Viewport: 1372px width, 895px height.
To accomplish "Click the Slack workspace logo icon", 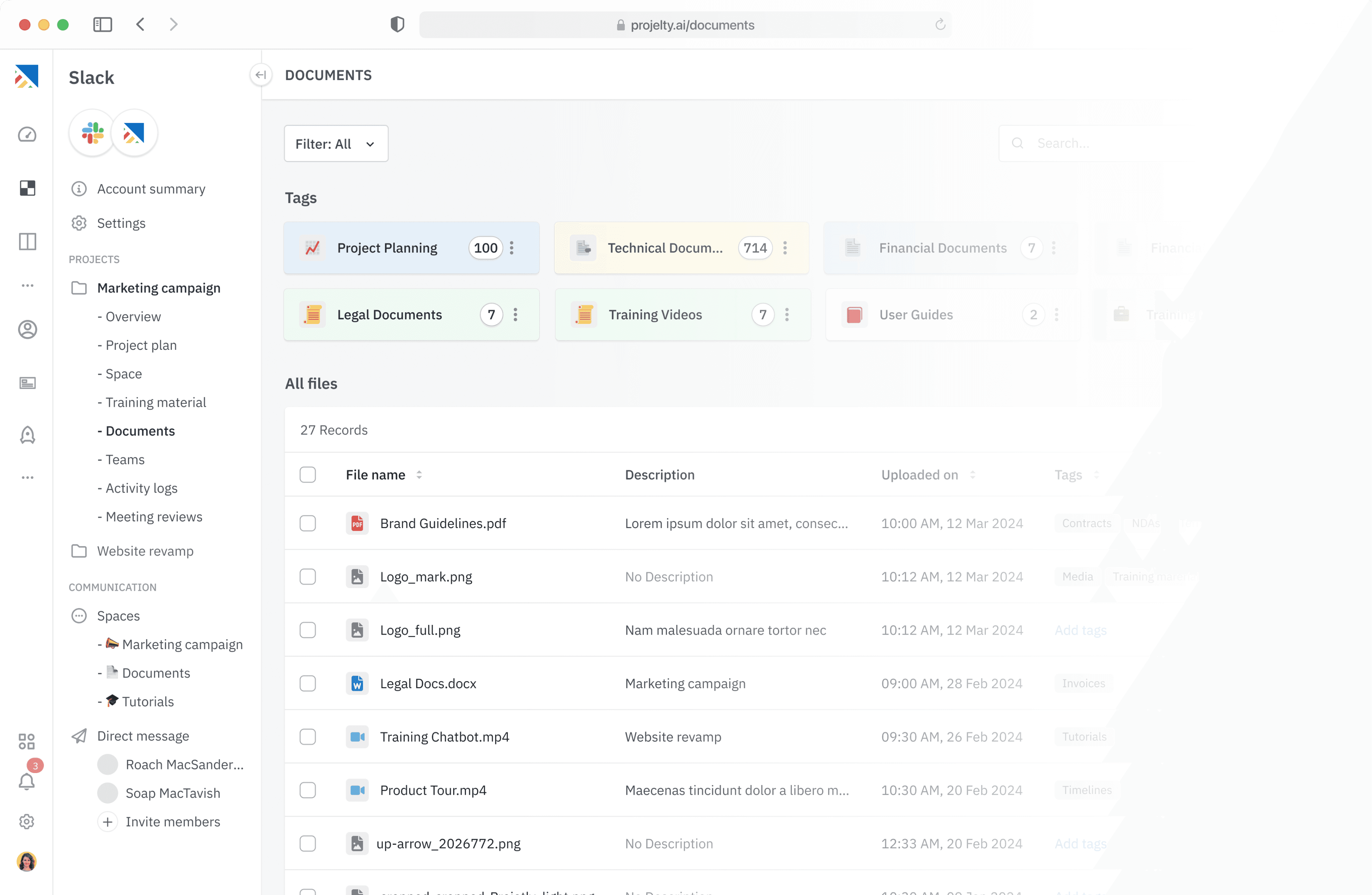I will (92, 133).
